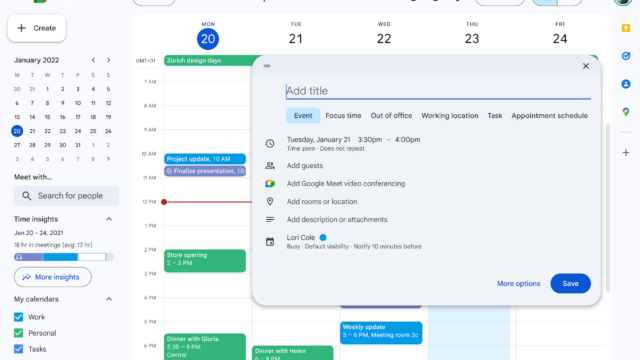Open More options for the event
The height and width of the screenshot is (360, 640).
(x=518, y=283)
